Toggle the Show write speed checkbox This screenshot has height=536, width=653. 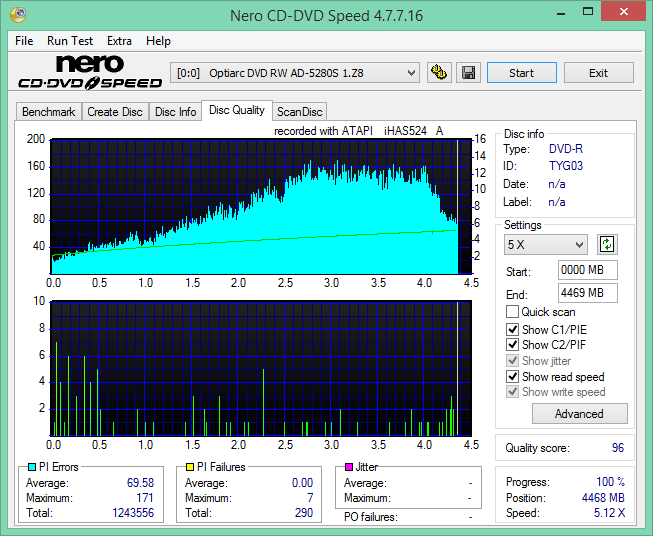[x=512, y=391]
